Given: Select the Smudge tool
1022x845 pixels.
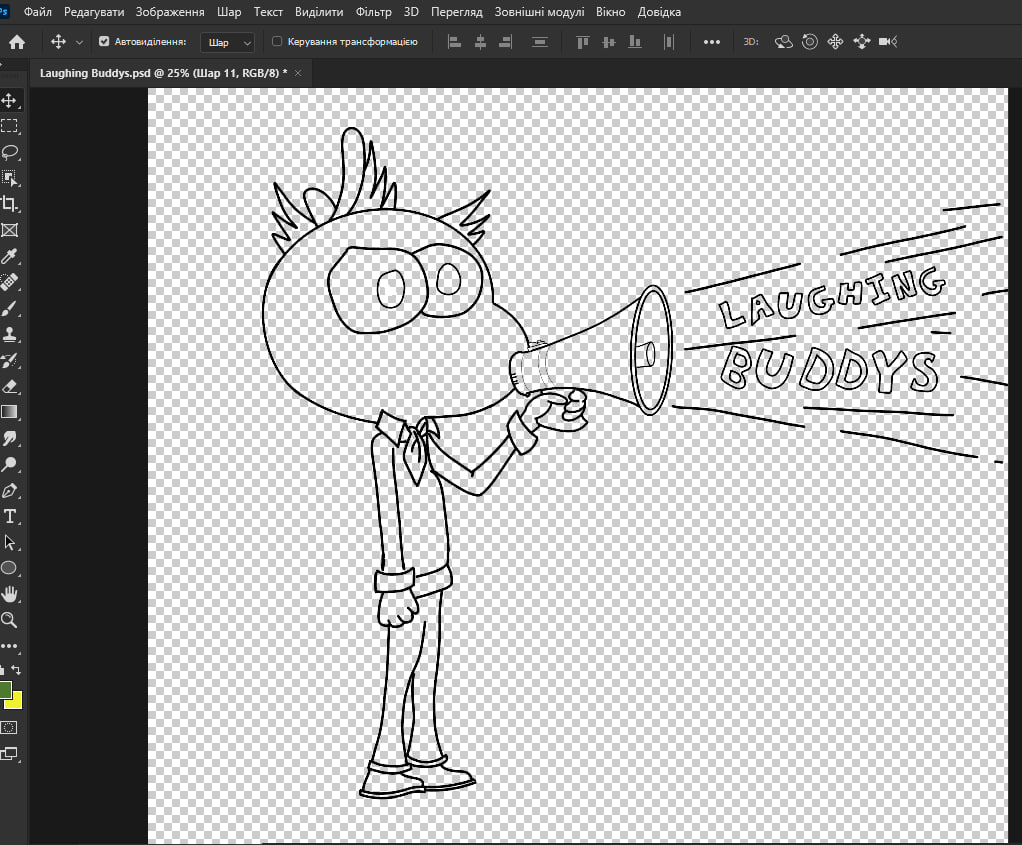Looking at the screenshot, I should coord(9,438).
